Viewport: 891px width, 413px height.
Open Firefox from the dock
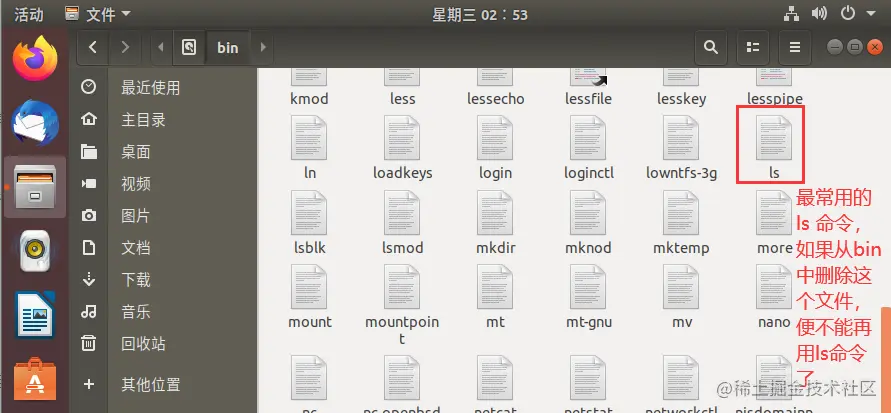tap(35, 58)
